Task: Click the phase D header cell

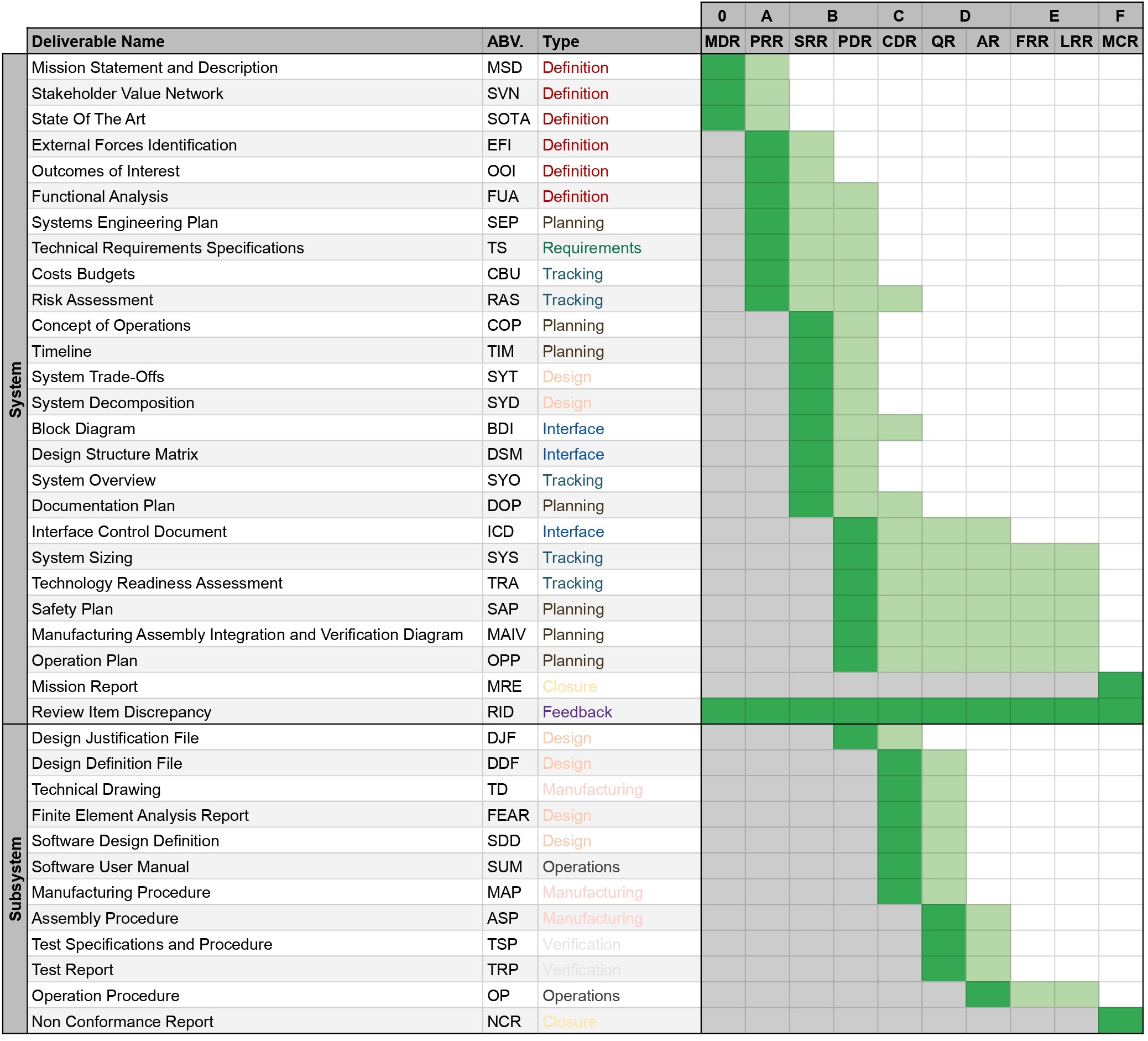Action: (x=965, y=16)
